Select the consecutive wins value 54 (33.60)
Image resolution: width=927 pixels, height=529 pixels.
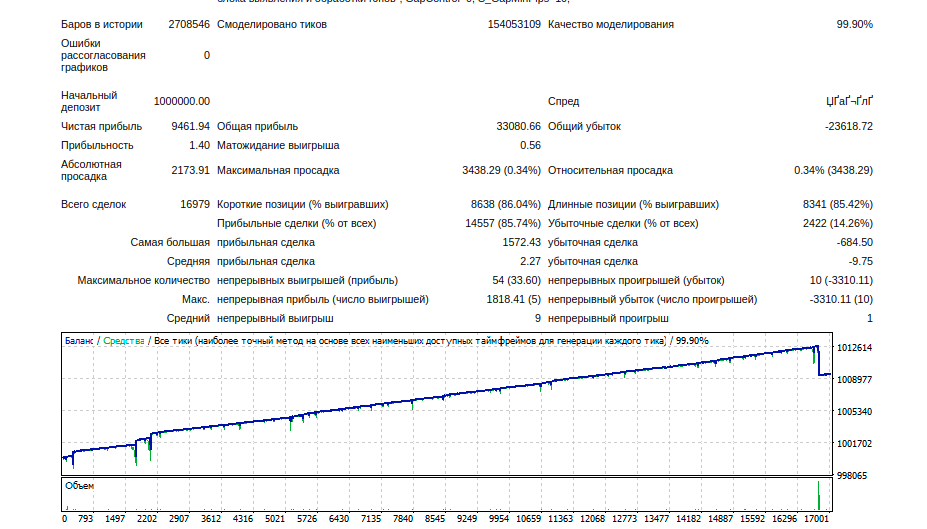pyautogui.click(x=516, y=280)
